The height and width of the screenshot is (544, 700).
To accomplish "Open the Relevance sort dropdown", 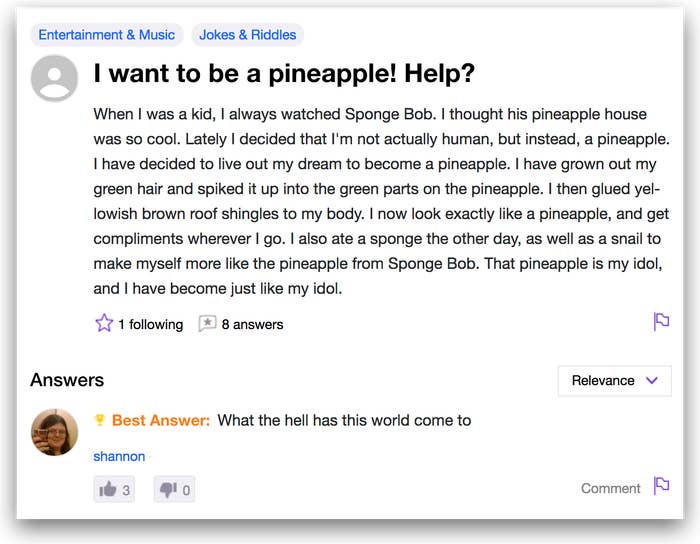I will pos(614,381).
